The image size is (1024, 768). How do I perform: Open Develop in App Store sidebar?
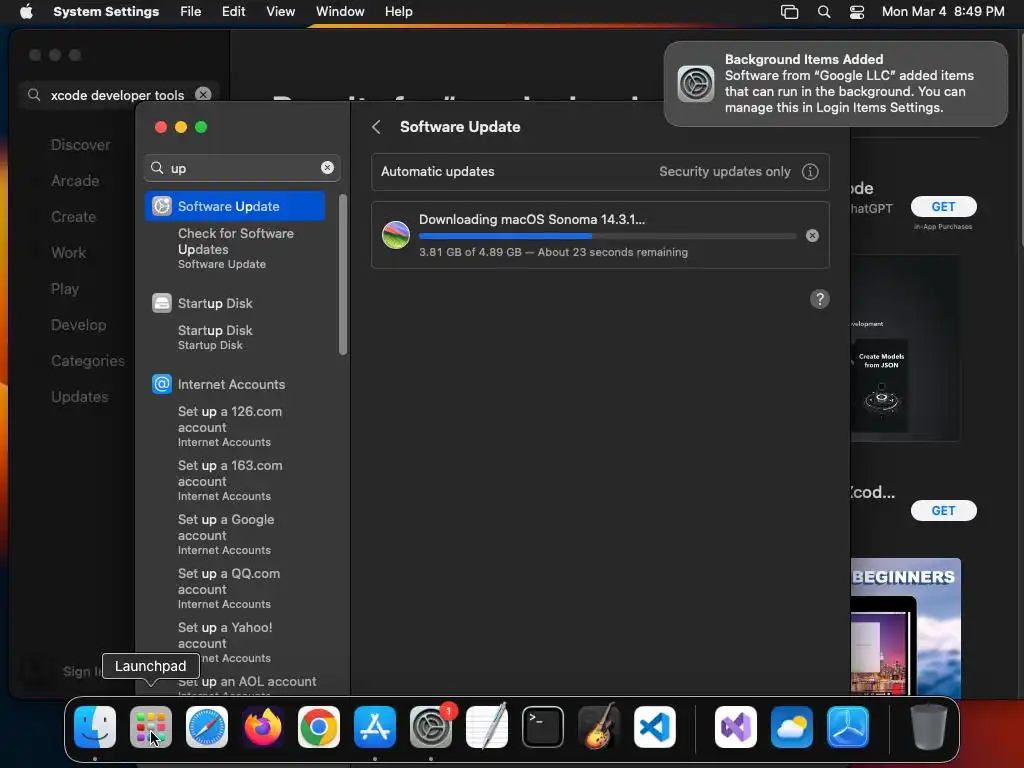(x=78, y=325)
